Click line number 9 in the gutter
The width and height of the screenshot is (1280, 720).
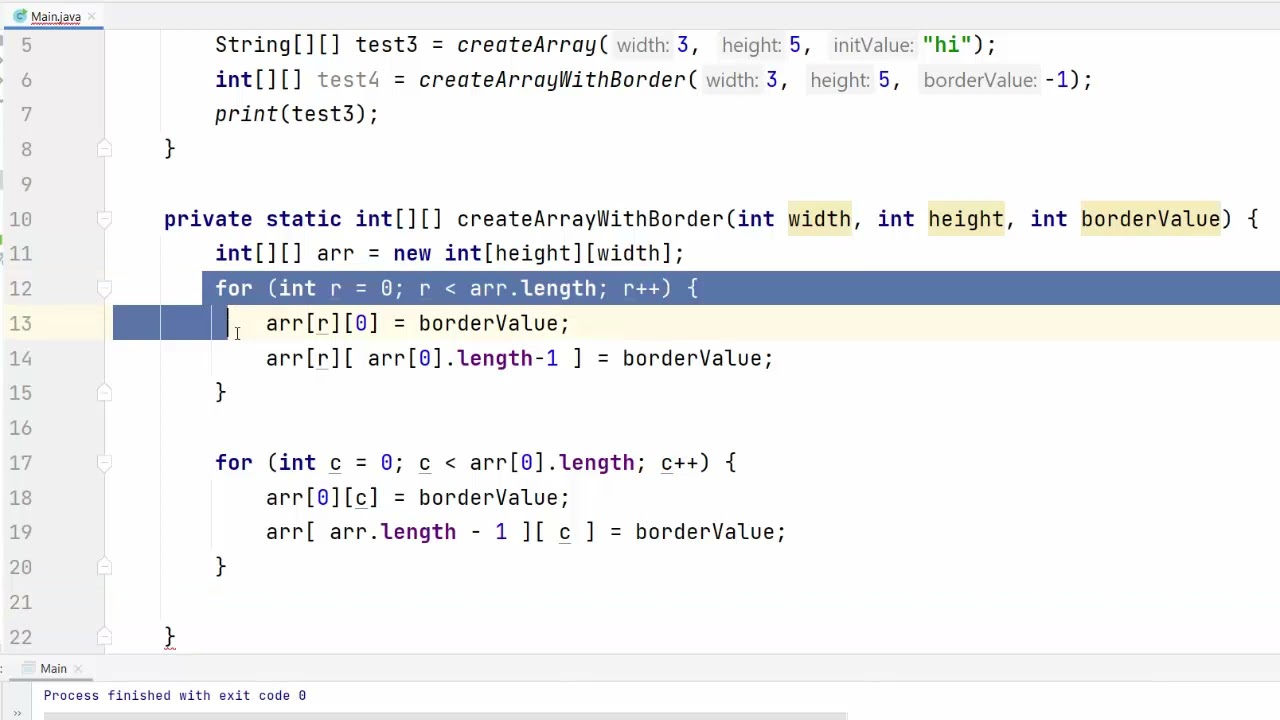click(x=26, y=184)
